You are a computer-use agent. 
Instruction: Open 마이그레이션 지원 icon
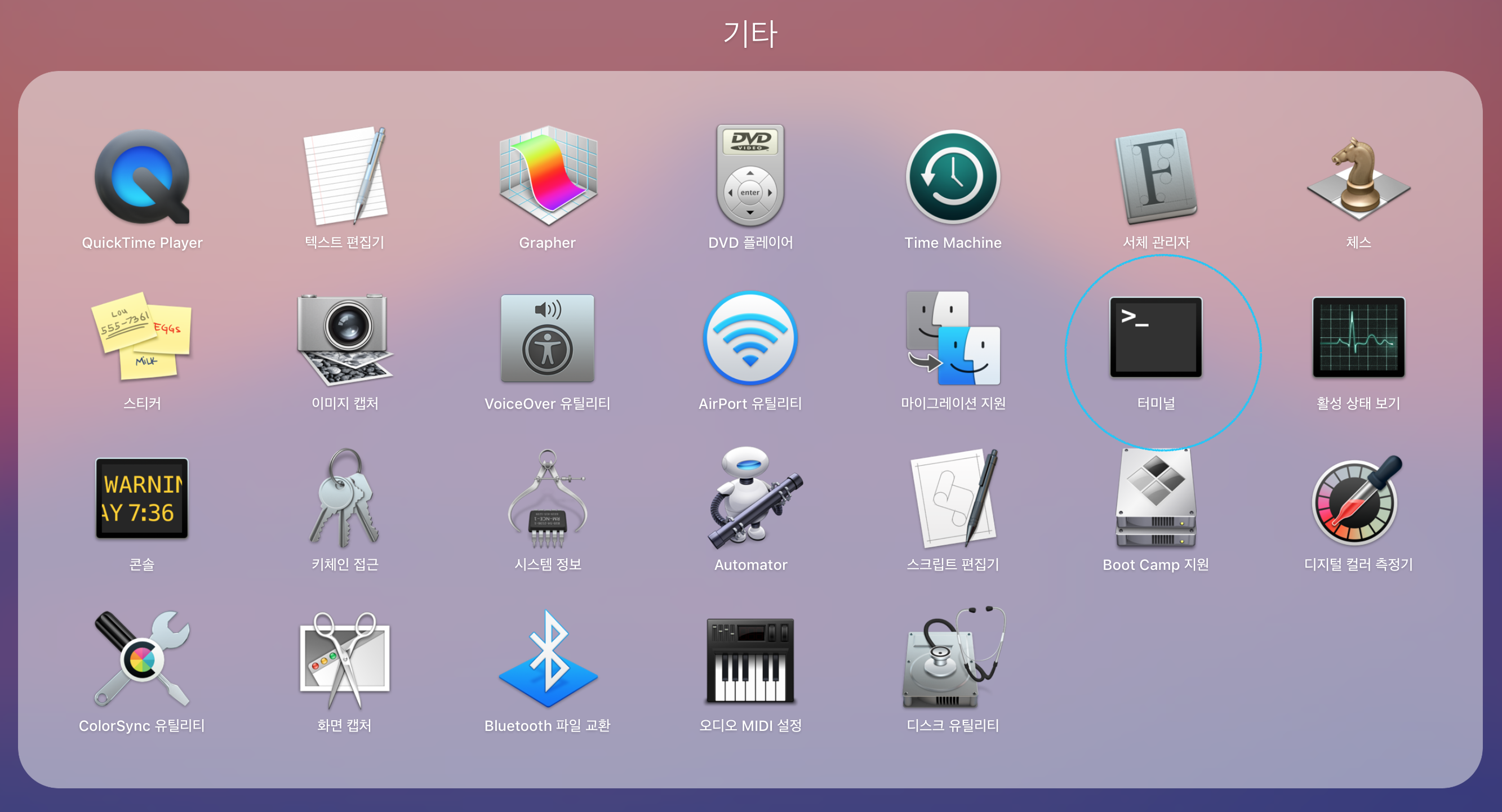(953, 338)
